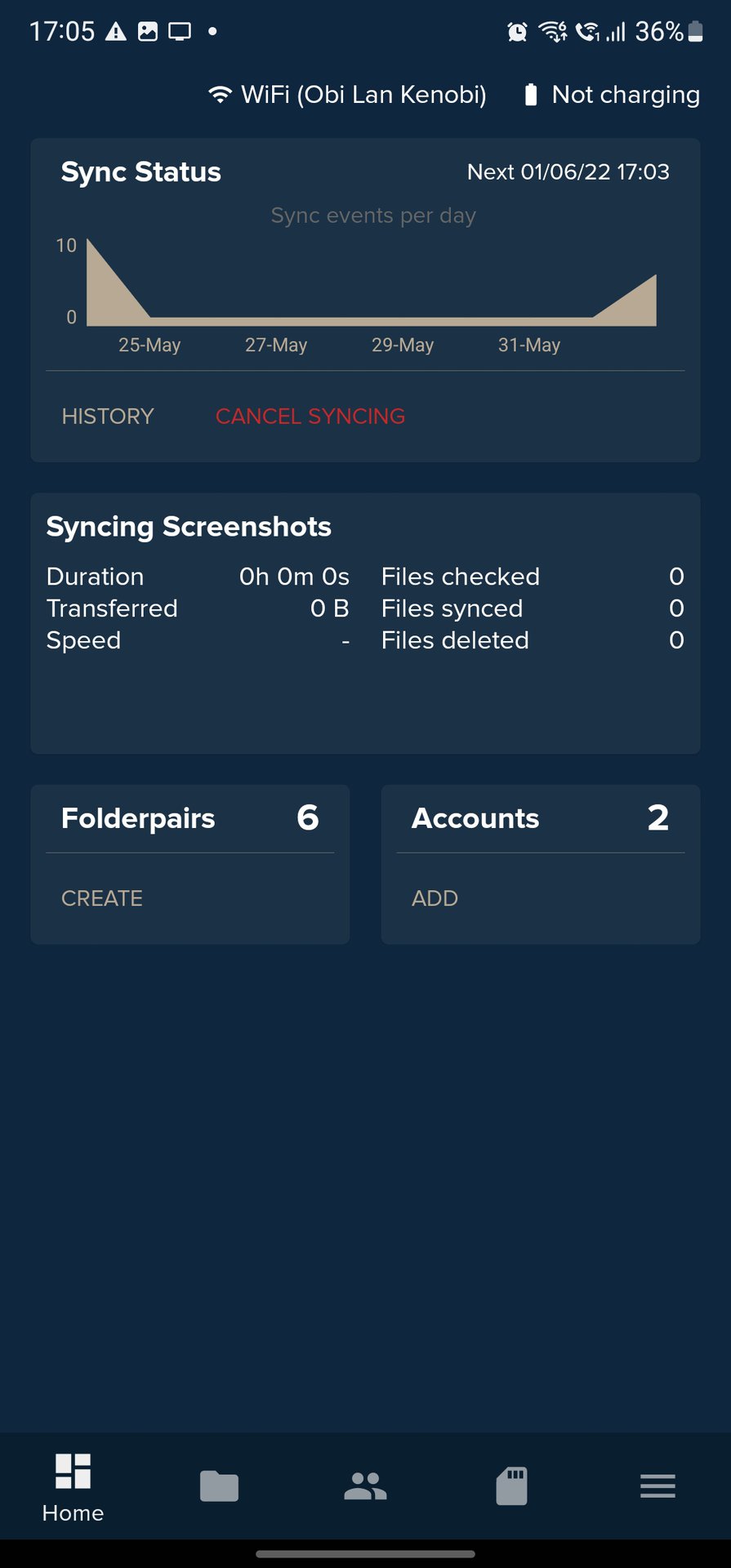
Task: Tap the Sync Status title
Action: coord(140,172)
